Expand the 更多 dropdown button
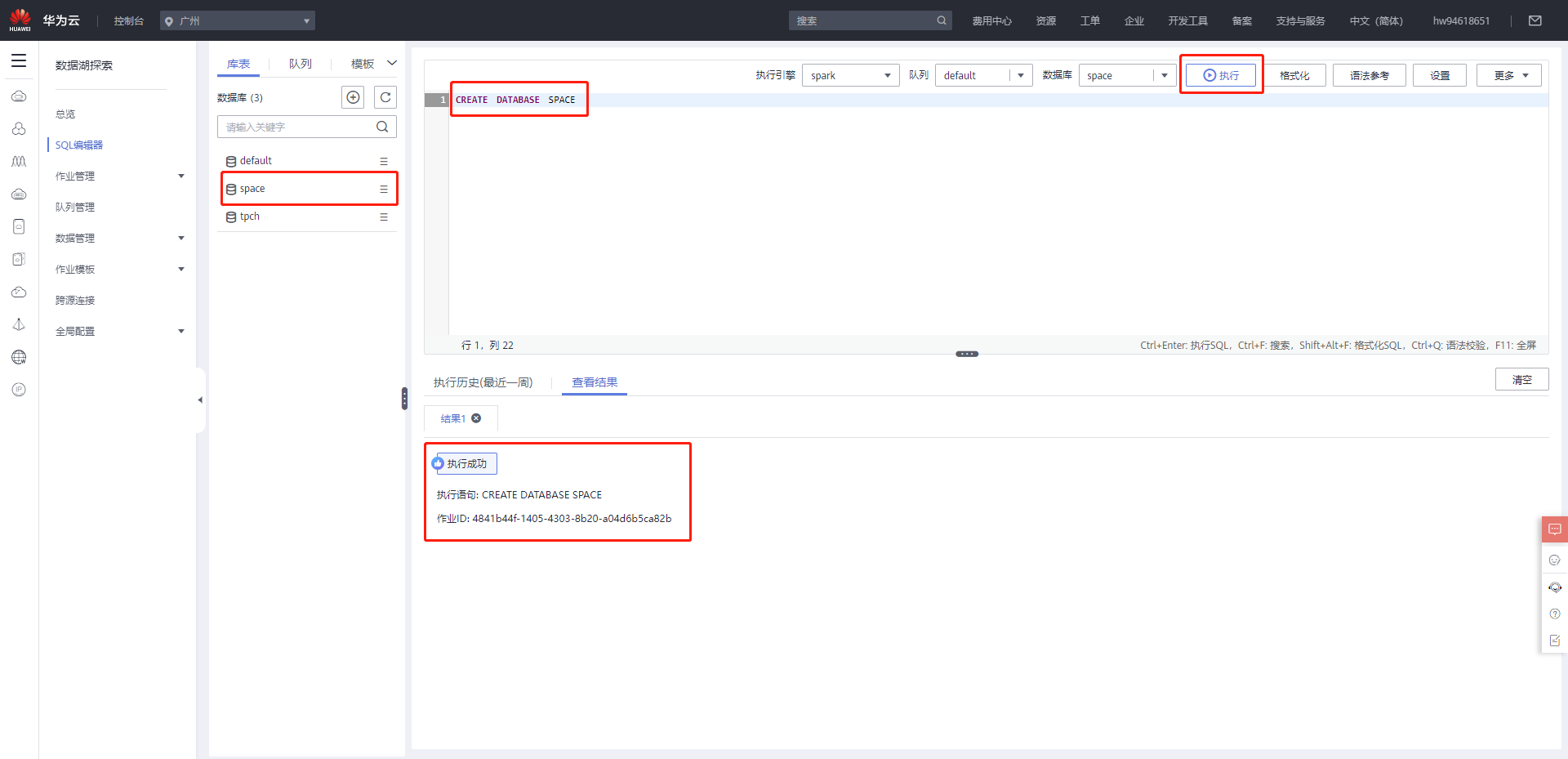The height and width of the screenshot is (759, 1568). [x=1509, y=75]
